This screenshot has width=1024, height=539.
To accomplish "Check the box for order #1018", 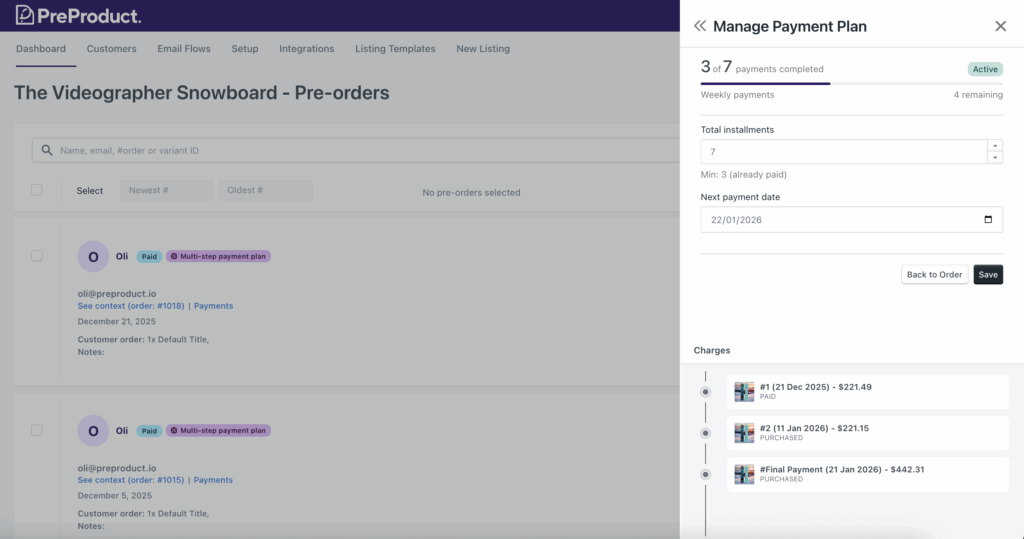I will click(37, 256).
